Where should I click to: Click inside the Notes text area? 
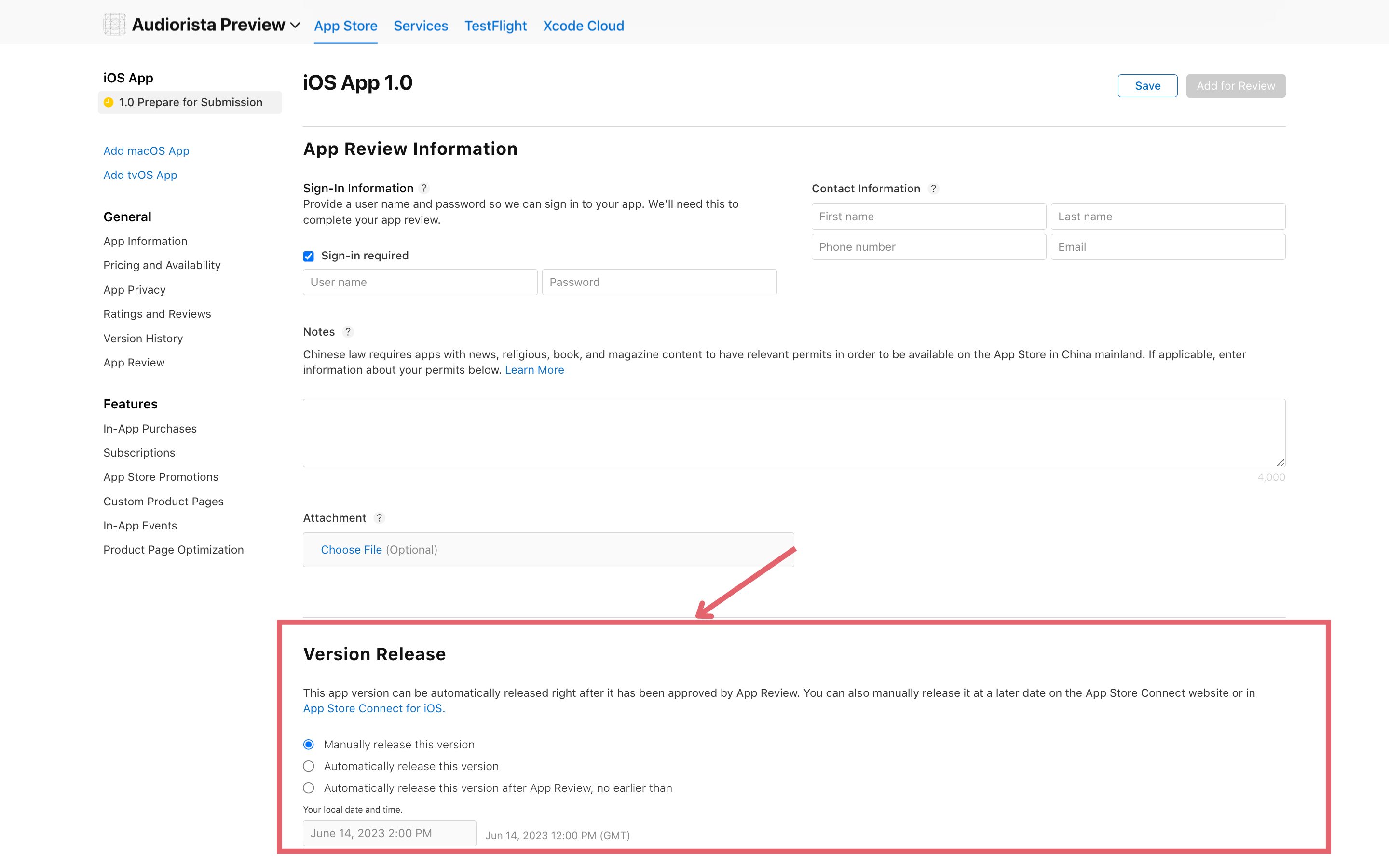click(794, 433)
